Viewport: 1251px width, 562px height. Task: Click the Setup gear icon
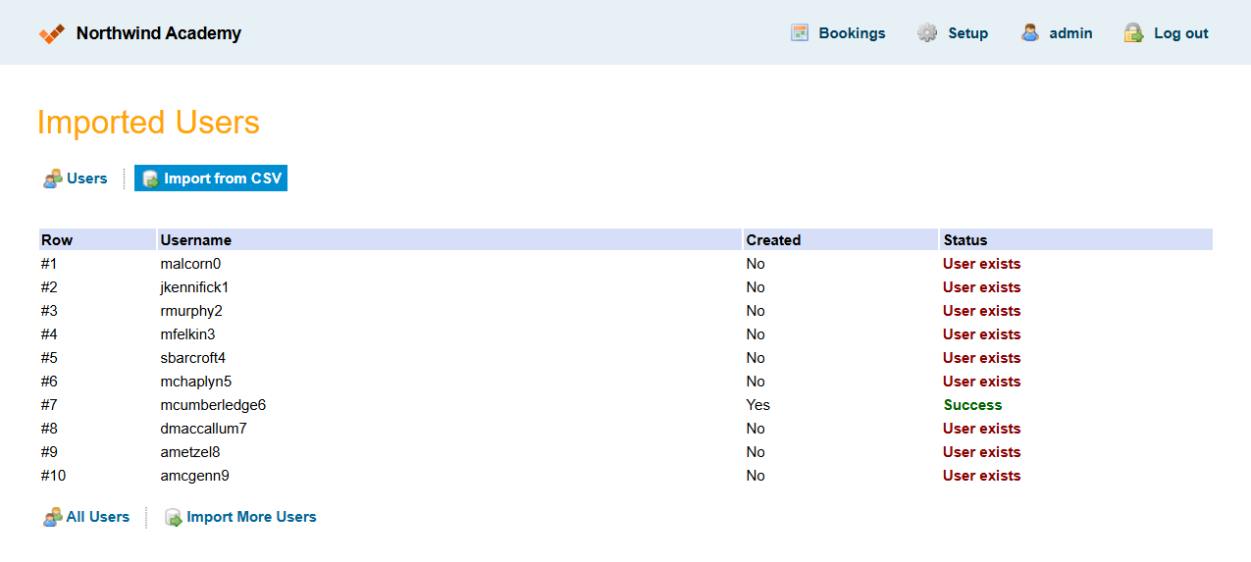tap(927, 33)
